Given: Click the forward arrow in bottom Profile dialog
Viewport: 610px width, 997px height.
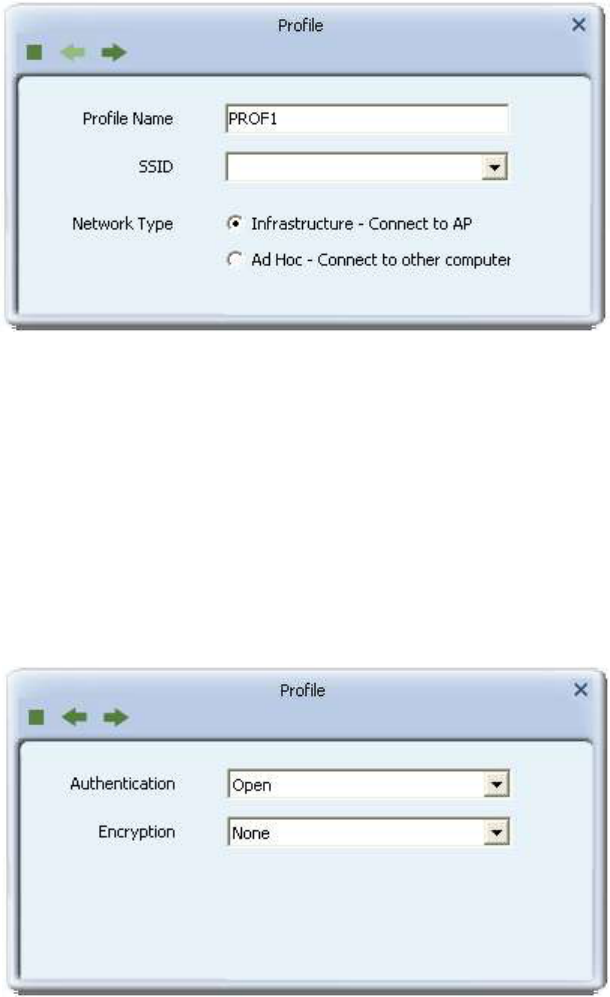Looking at the screenshot, I should coord(116,717).
